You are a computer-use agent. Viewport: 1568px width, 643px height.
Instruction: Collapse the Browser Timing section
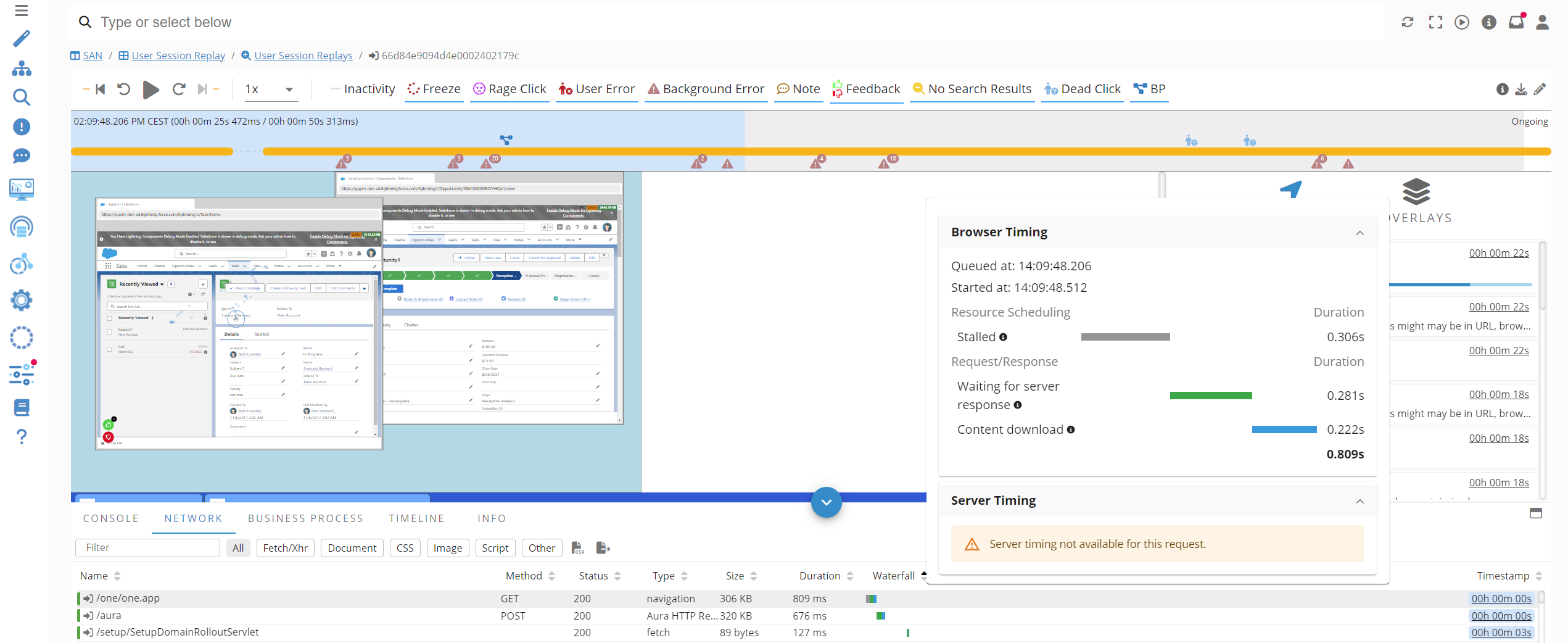(1360, 233)
